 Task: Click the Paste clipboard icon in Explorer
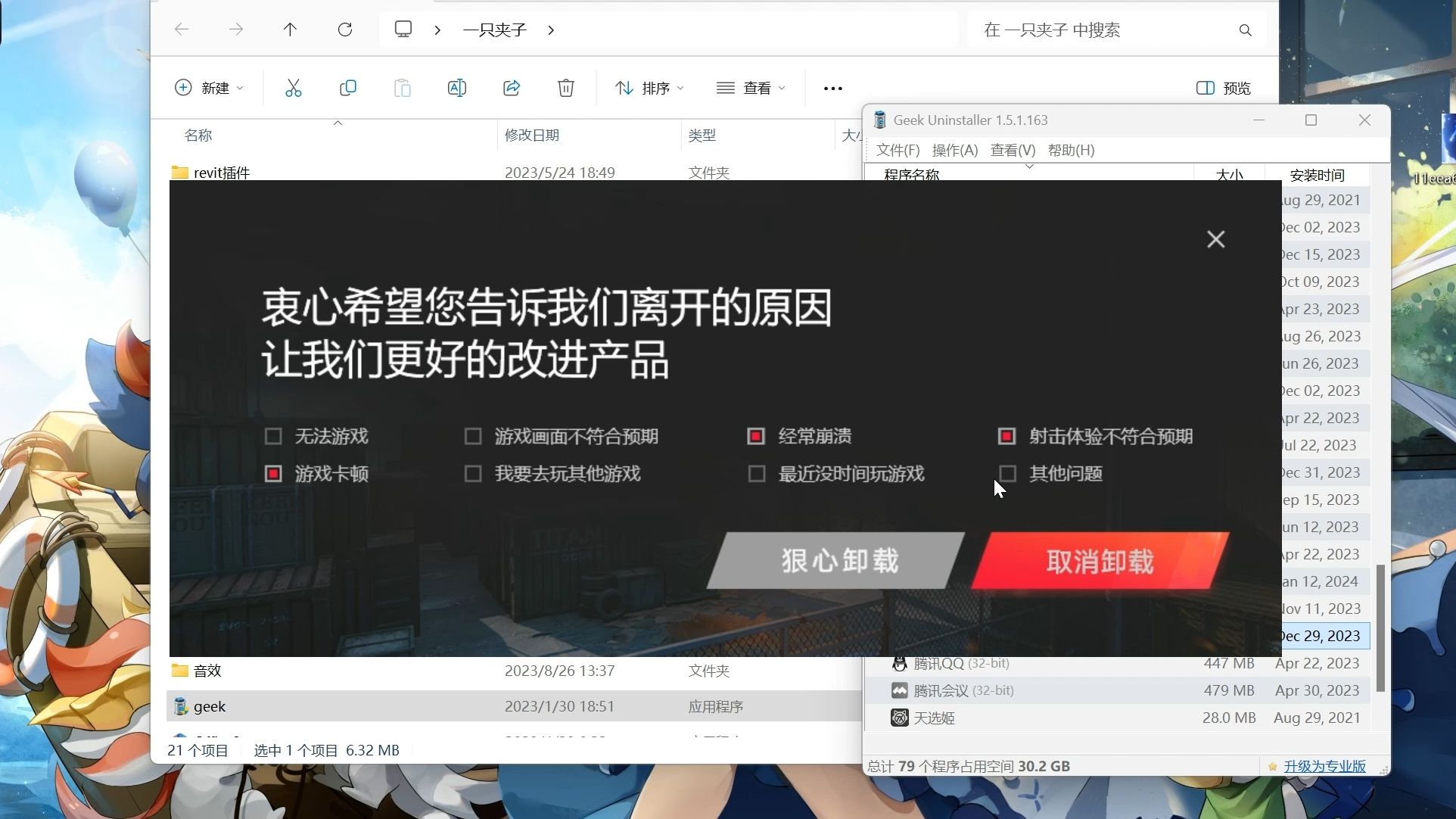tap(403, 88)
